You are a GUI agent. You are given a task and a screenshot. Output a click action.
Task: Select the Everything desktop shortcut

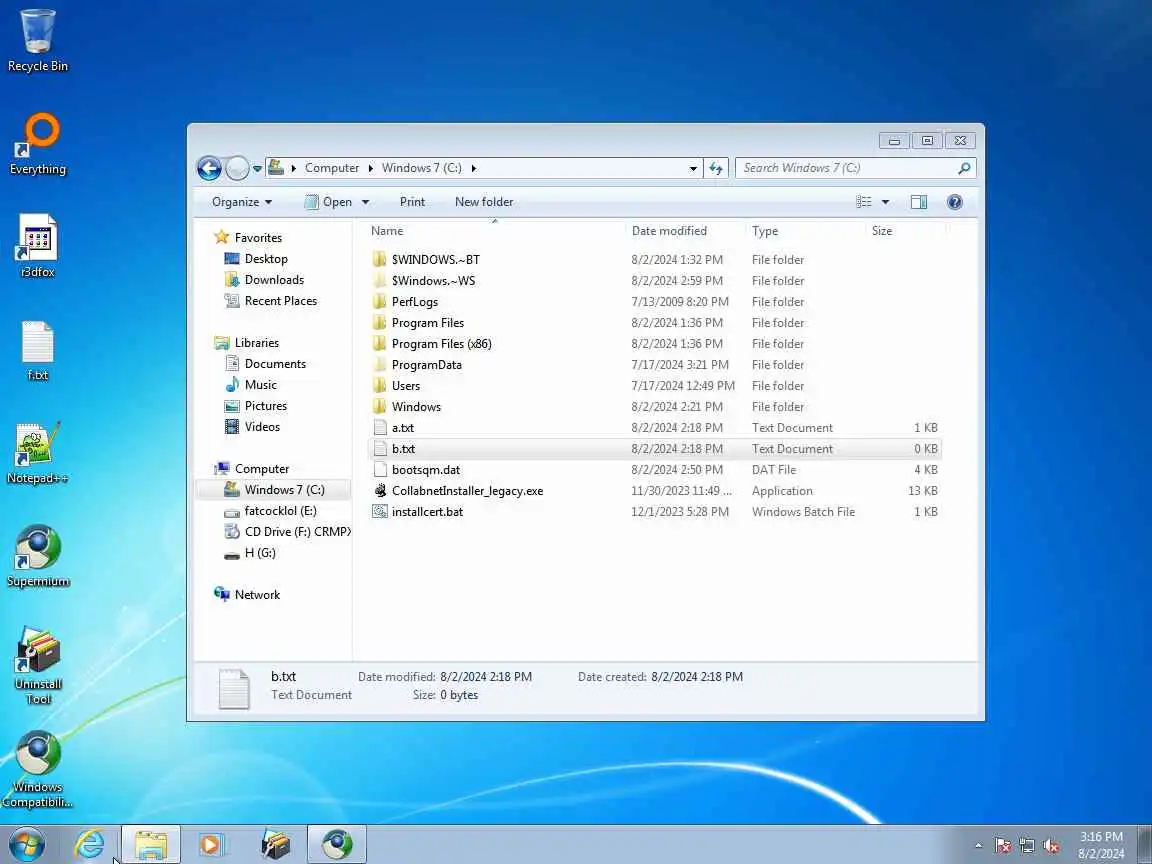(37, 144)
